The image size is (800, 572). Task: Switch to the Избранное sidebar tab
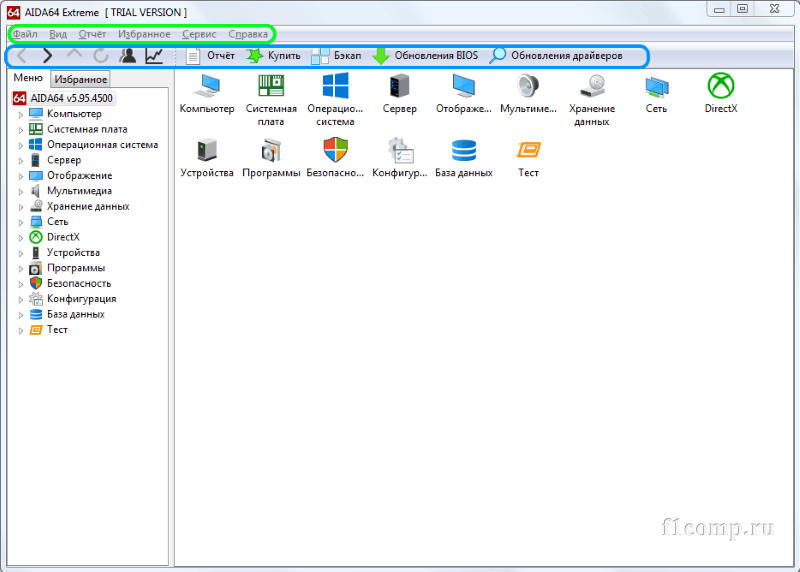(x=81, y=79)
